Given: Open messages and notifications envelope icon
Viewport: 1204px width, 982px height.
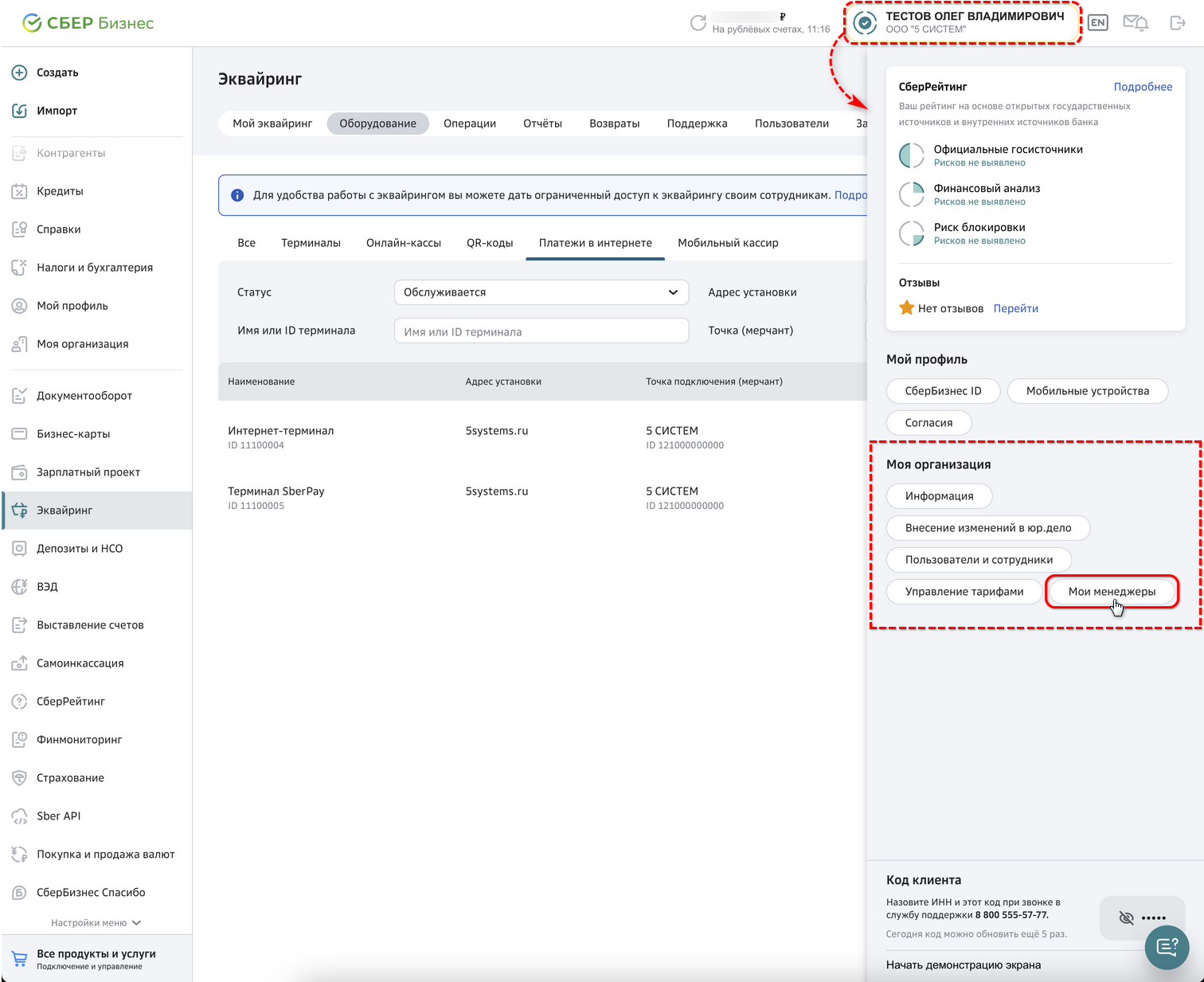Looking at the screenshot, I should (x=1136, y=23).
